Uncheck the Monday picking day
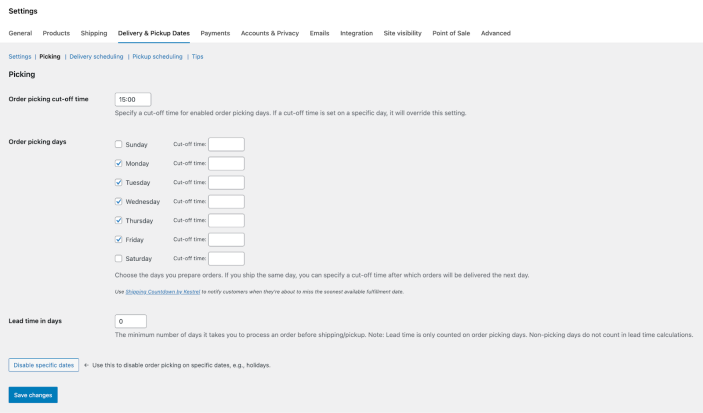Screen dimensions: 703x413 [119, 163]
